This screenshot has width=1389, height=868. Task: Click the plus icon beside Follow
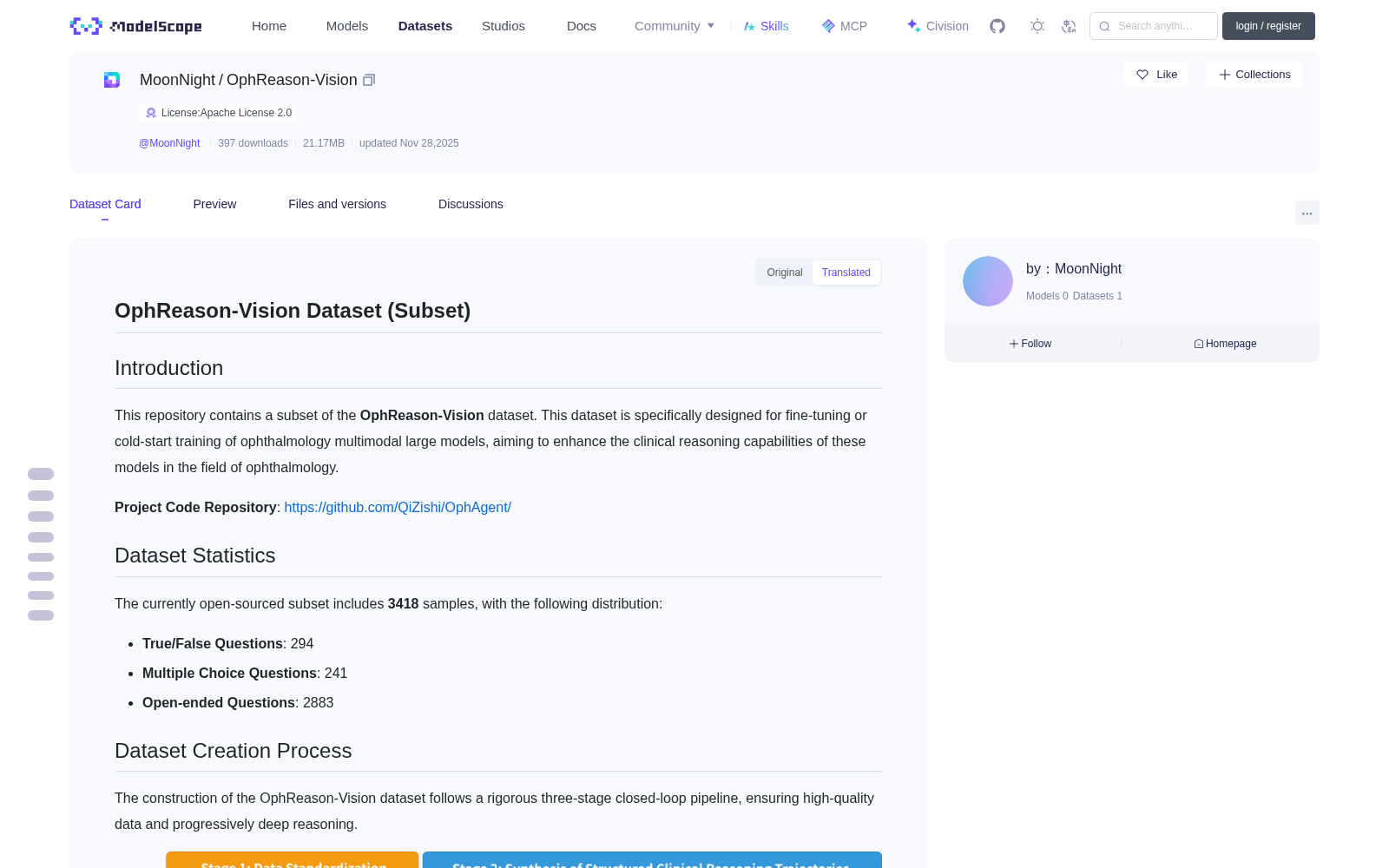coord(1014,344)
